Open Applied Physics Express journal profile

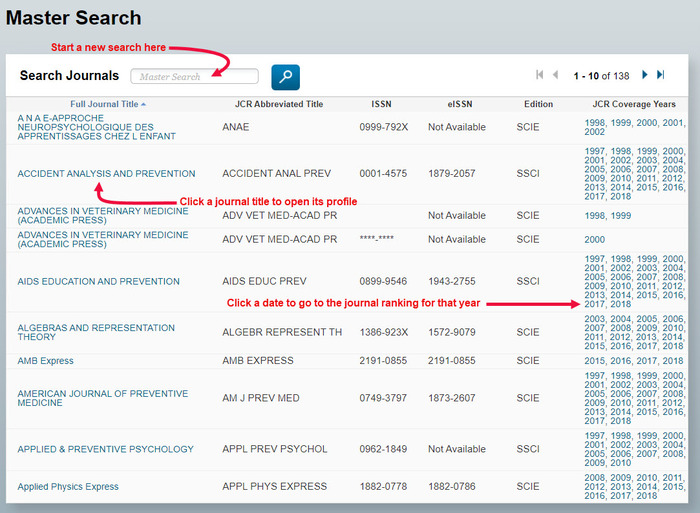67,487
